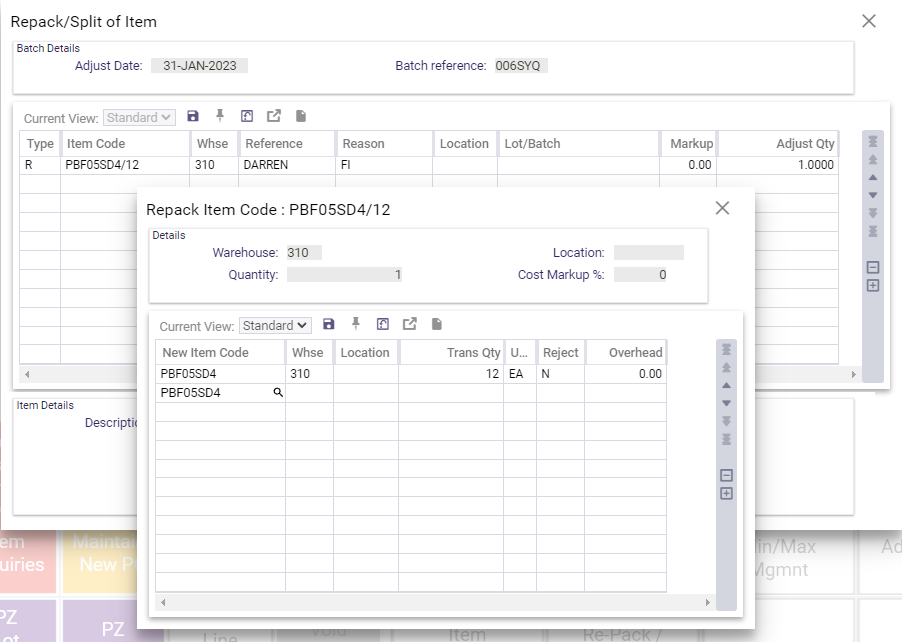Click the Overhead column header
The height and width of the screenshot is (642, 902).
626,352
